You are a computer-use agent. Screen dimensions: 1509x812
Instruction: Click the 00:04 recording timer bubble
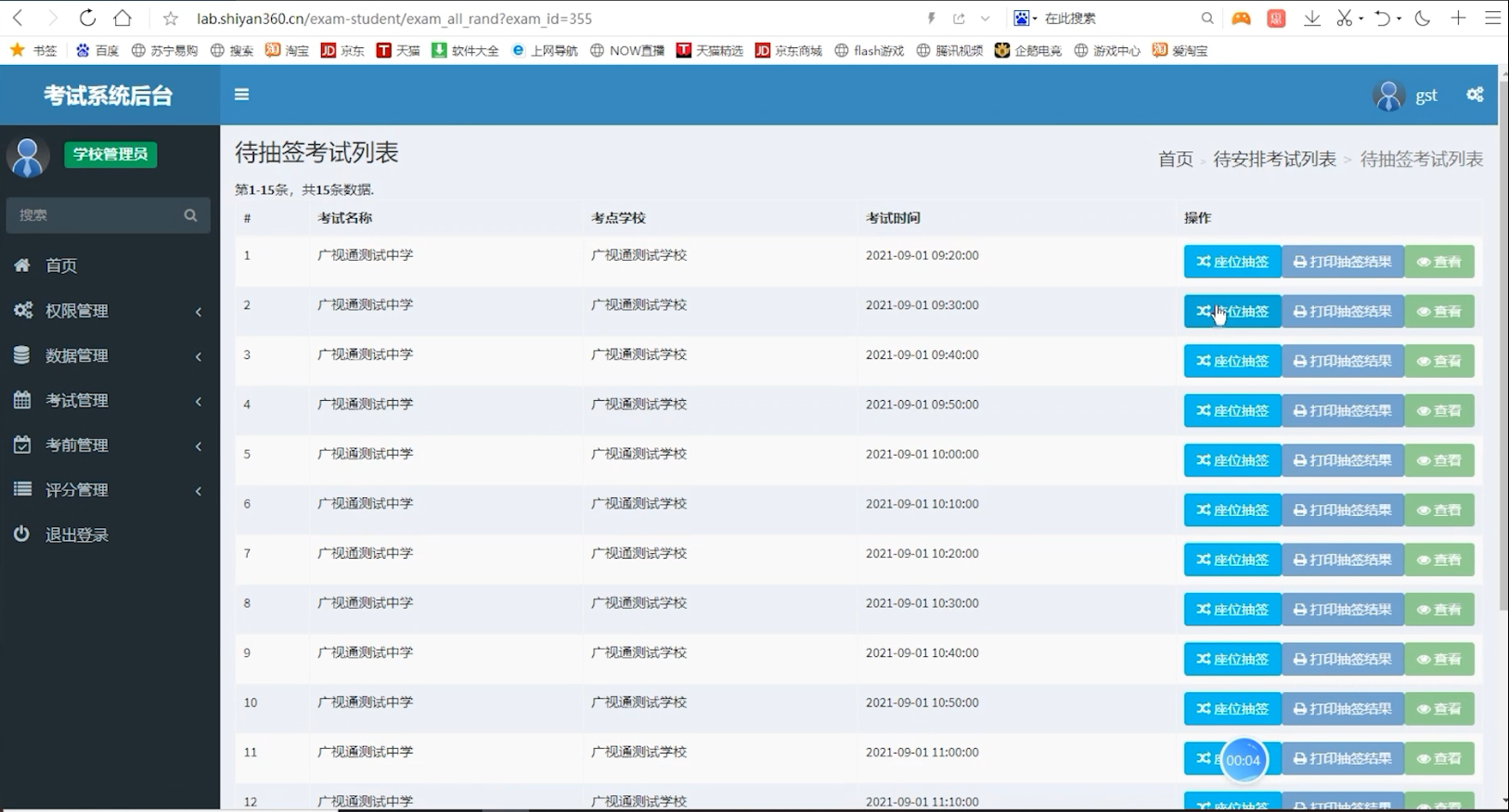click(x=1244, y=761)
